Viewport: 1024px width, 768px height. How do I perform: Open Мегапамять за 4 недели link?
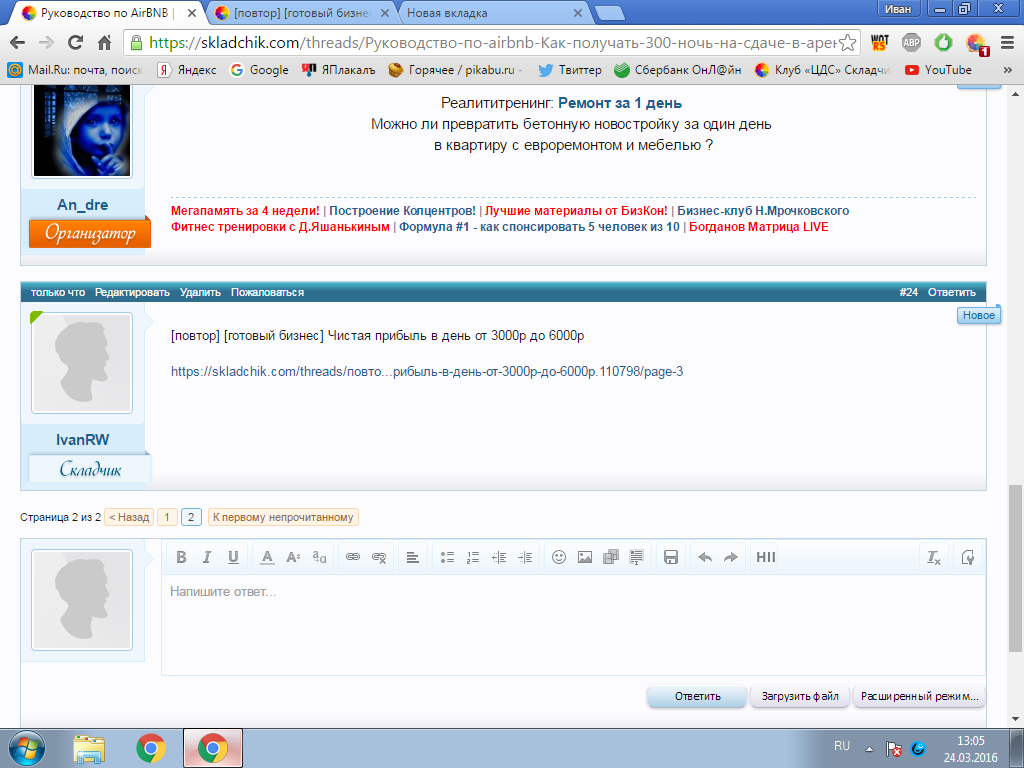tap(245, 211)
